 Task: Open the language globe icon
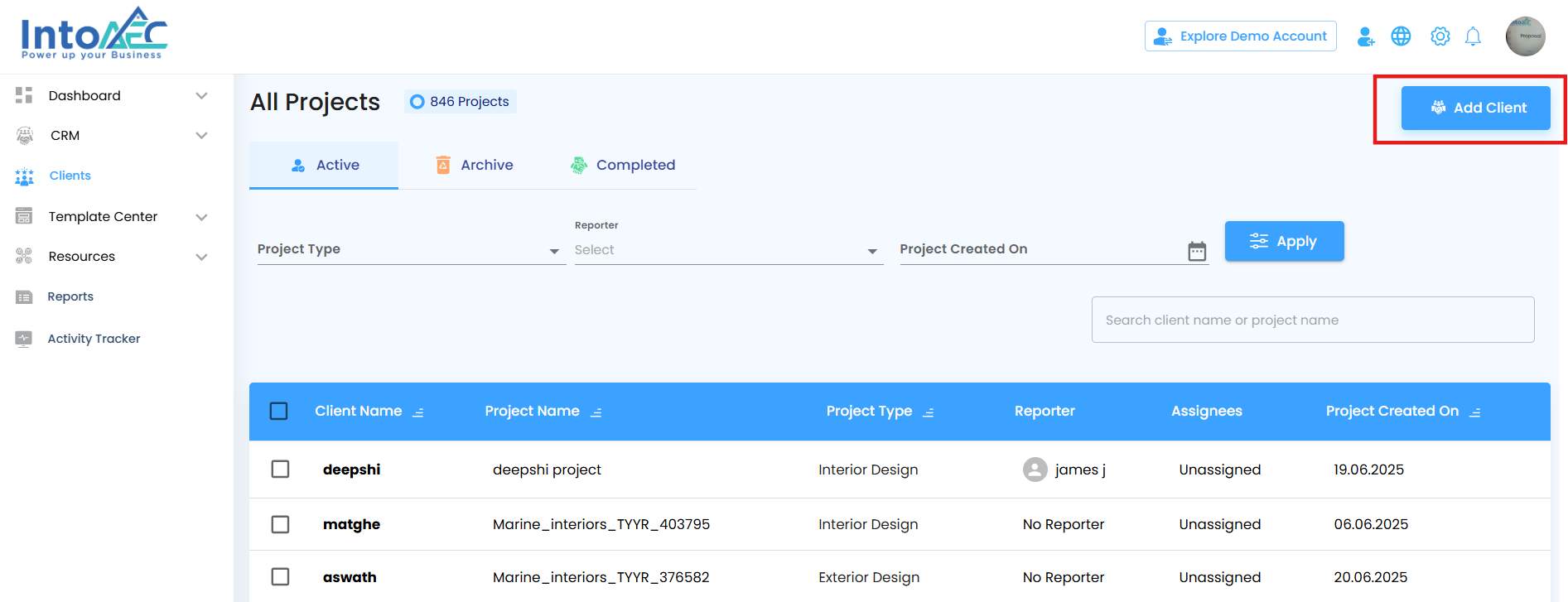1401,36
